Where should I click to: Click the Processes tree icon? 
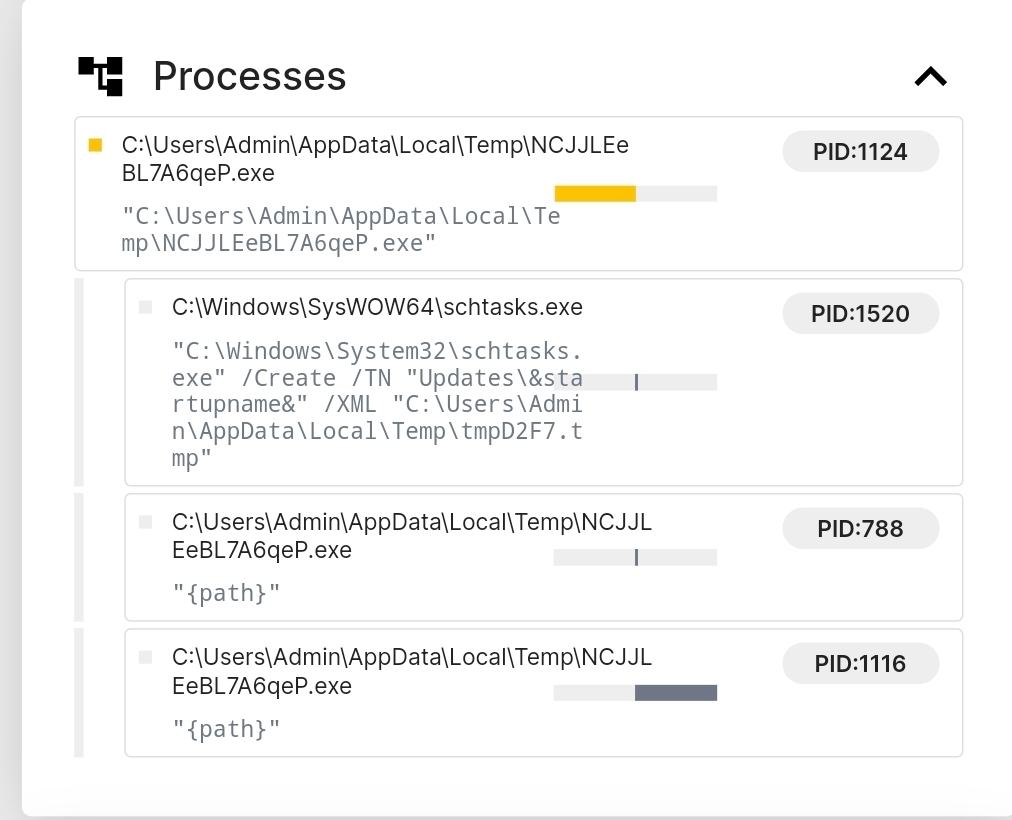(x=100, y=76)
